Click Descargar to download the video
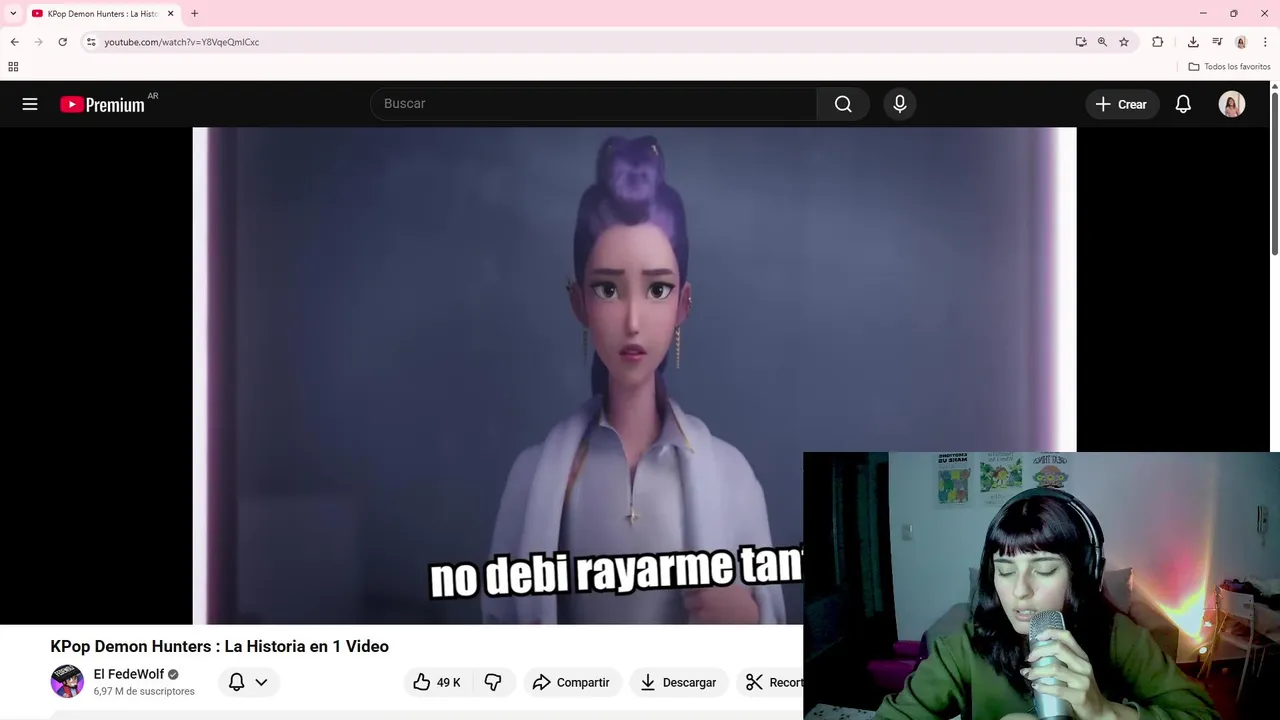Image resolution: width=1280 pixels, height=720 pixels. pos(679,682)
